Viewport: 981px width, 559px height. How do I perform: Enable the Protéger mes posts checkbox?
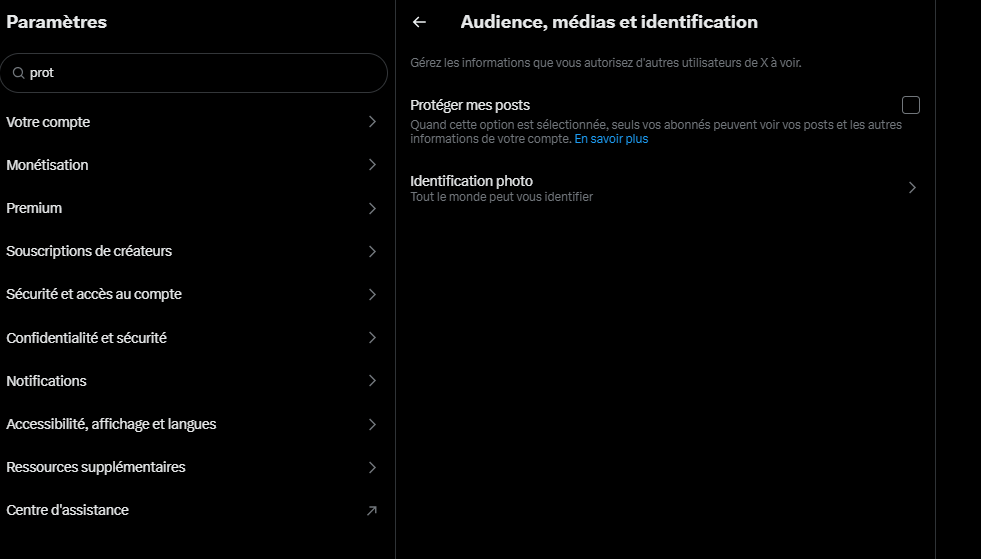911,105
